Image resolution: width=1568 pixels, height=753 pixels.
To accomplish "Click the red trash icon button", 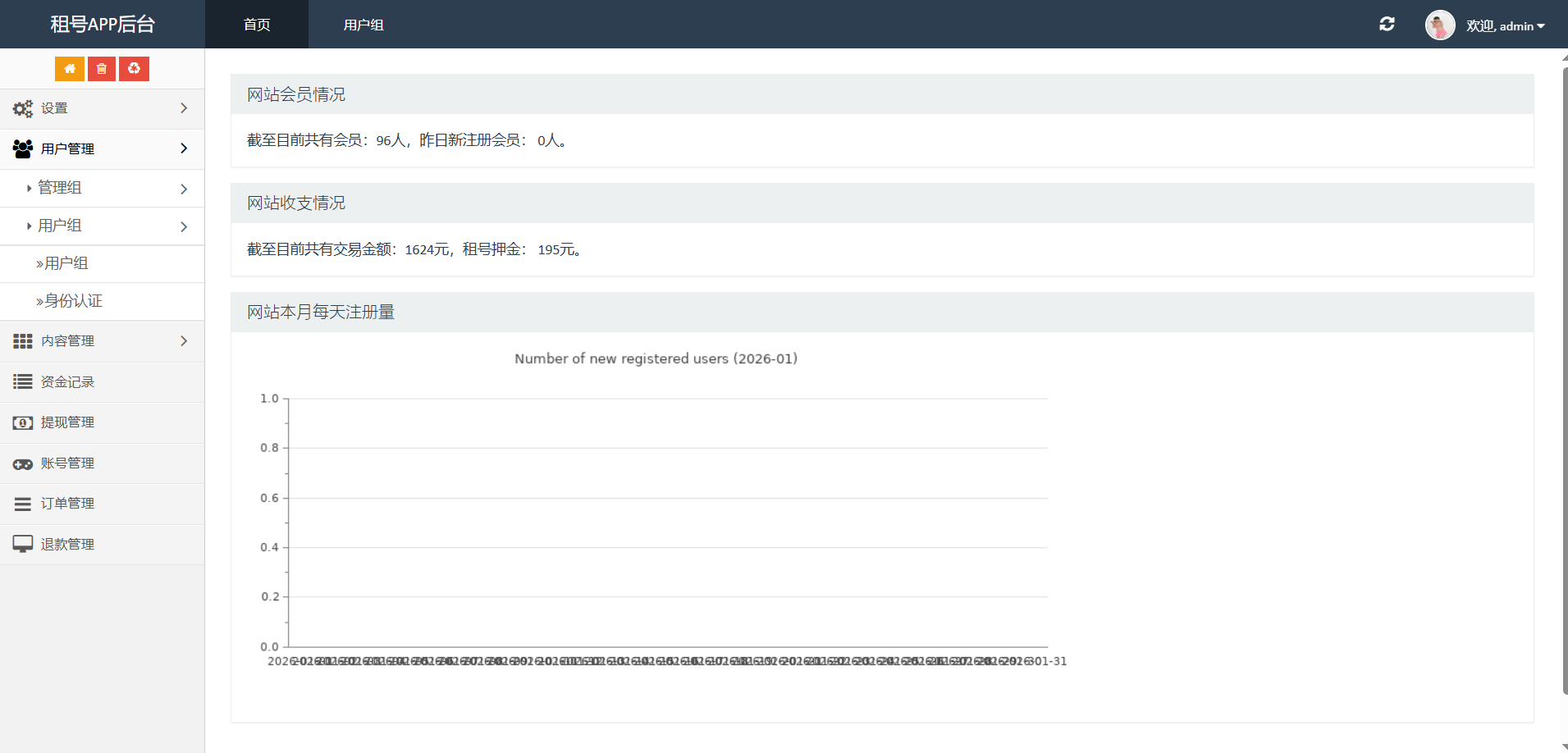I will click(102, 69).
